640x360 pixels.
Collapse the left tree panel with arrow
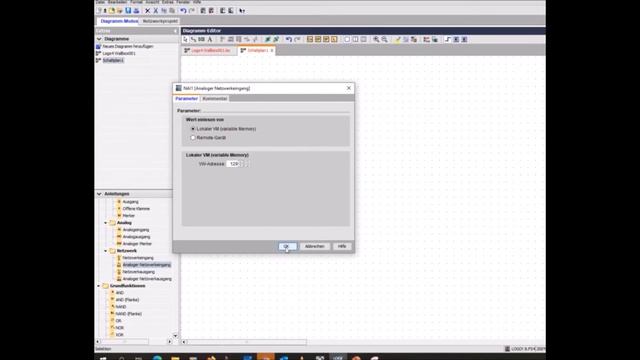tap(175, 31)
